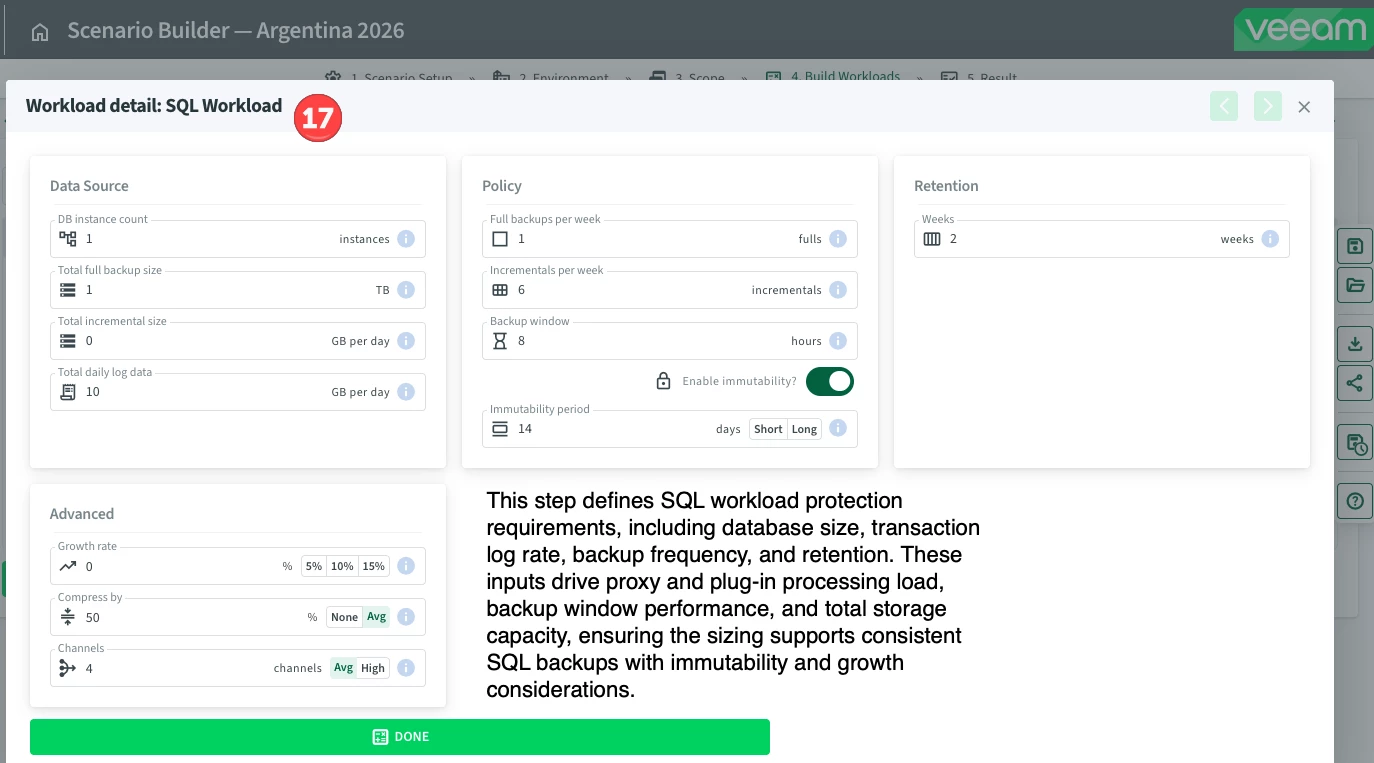Click info icon for Total daily log data
Viewport: 1374px width, 763px height.
(406, 392)
